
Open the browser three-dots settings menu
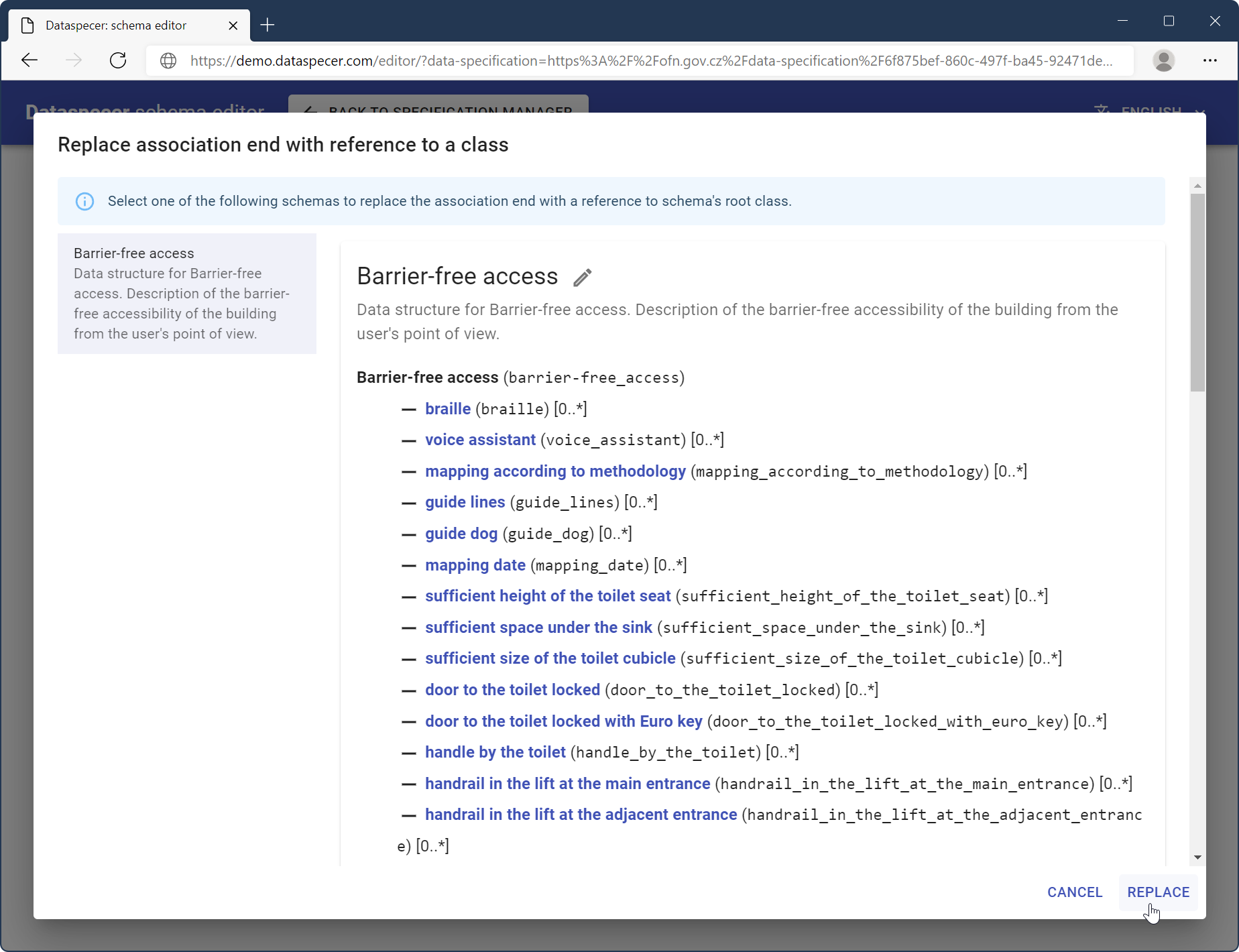tap(1209, 60)
